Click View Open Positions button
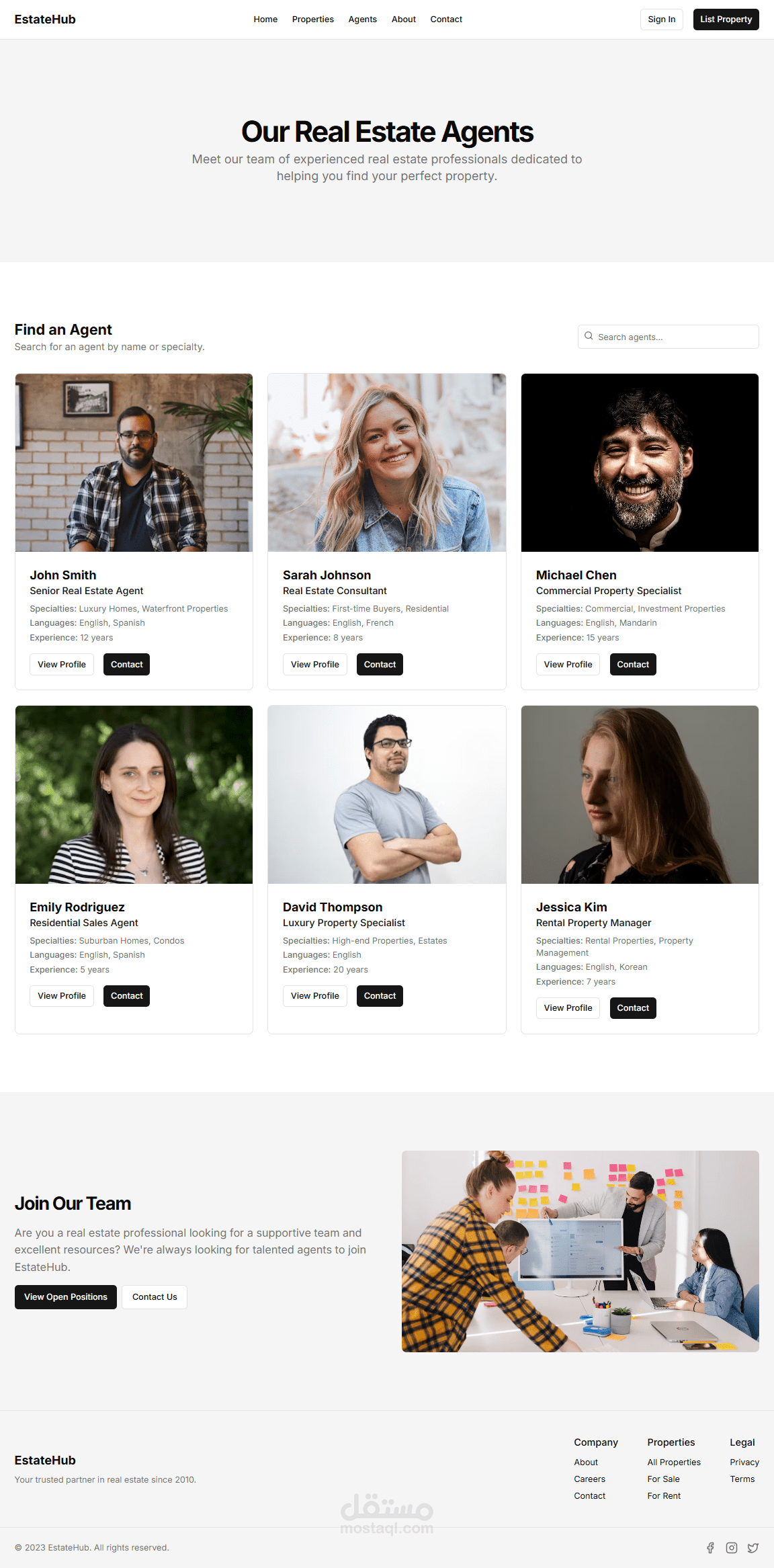The height and width of the screenshot is (1568, 774). point(66,1297)
